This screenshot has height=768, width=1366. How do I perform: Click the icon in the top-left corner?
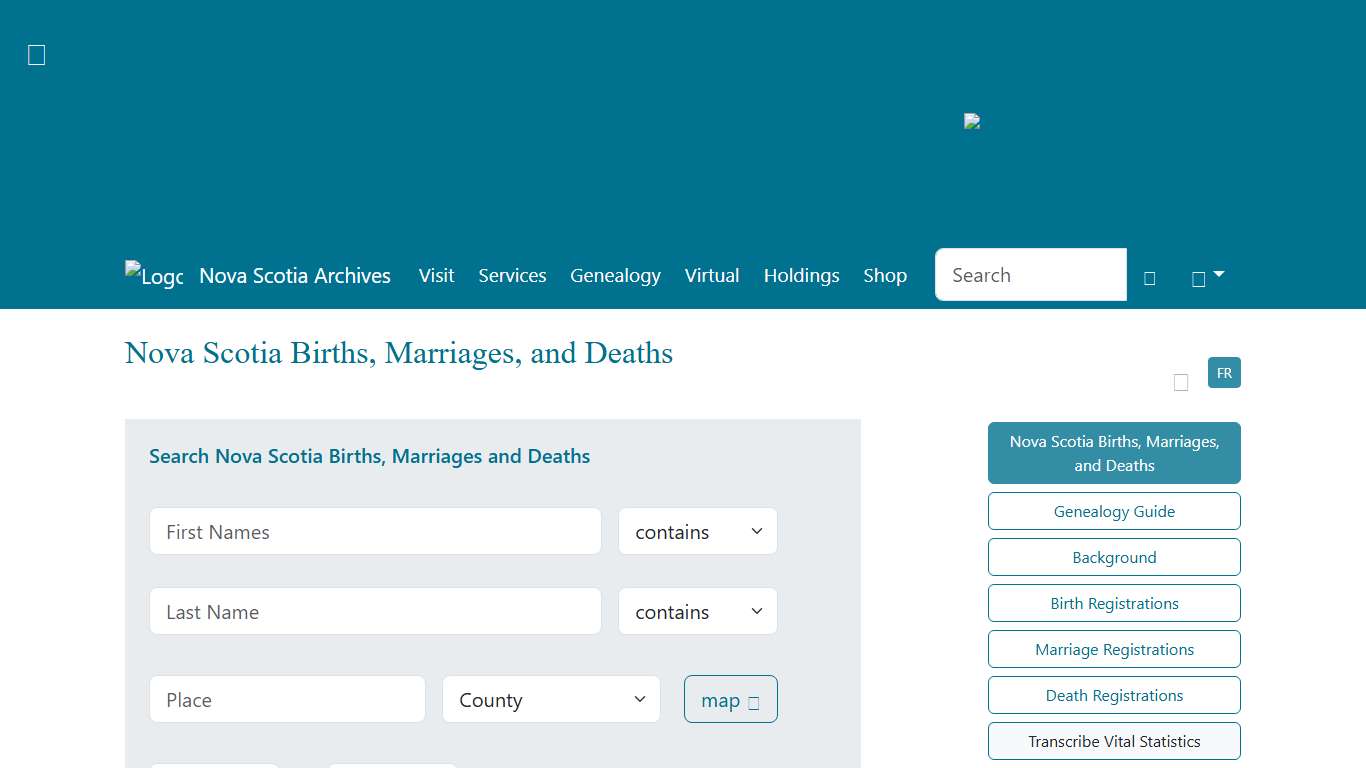coord(36,54)
